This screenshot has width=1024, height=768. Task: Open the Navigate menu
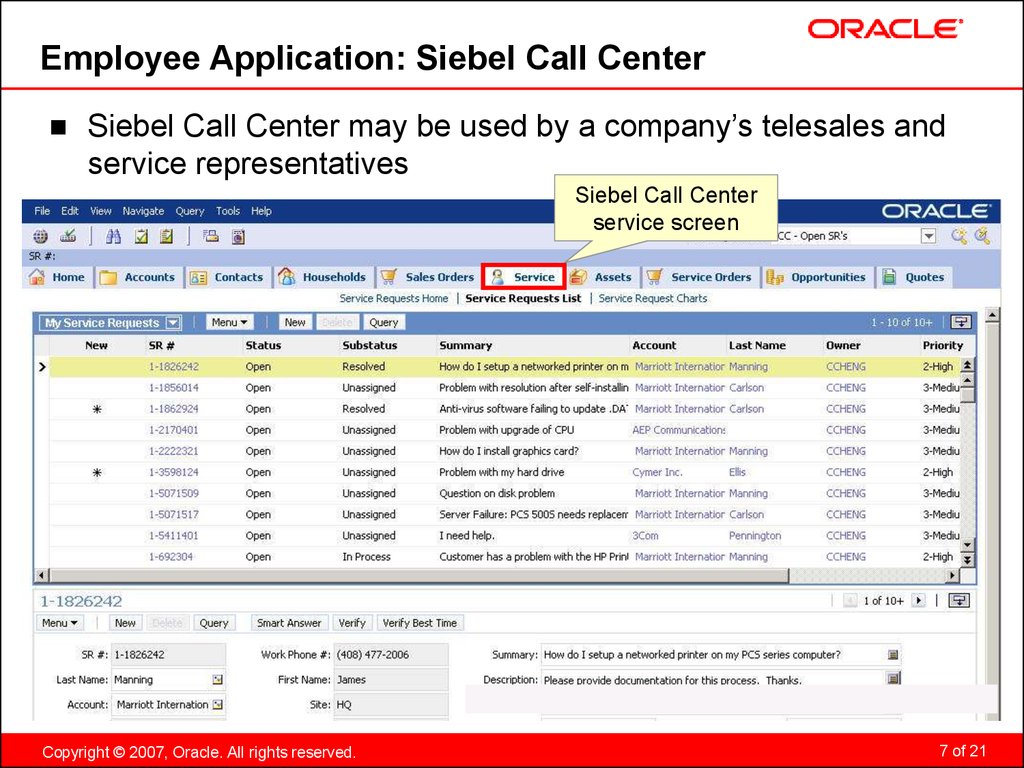coord(143,211)
